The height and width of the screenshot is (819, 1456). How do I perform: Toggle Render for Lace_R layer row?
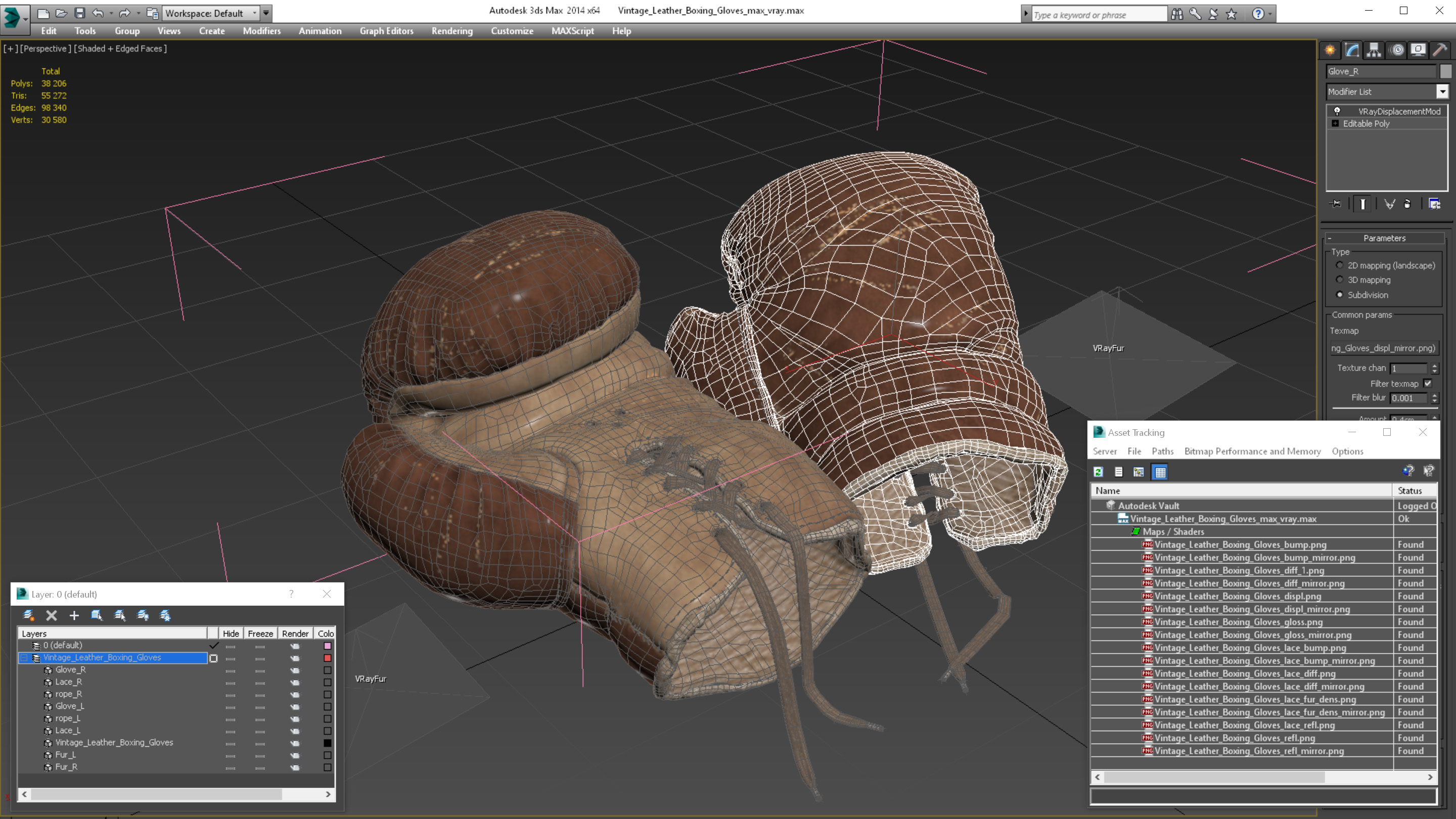(x=295, y=682)
